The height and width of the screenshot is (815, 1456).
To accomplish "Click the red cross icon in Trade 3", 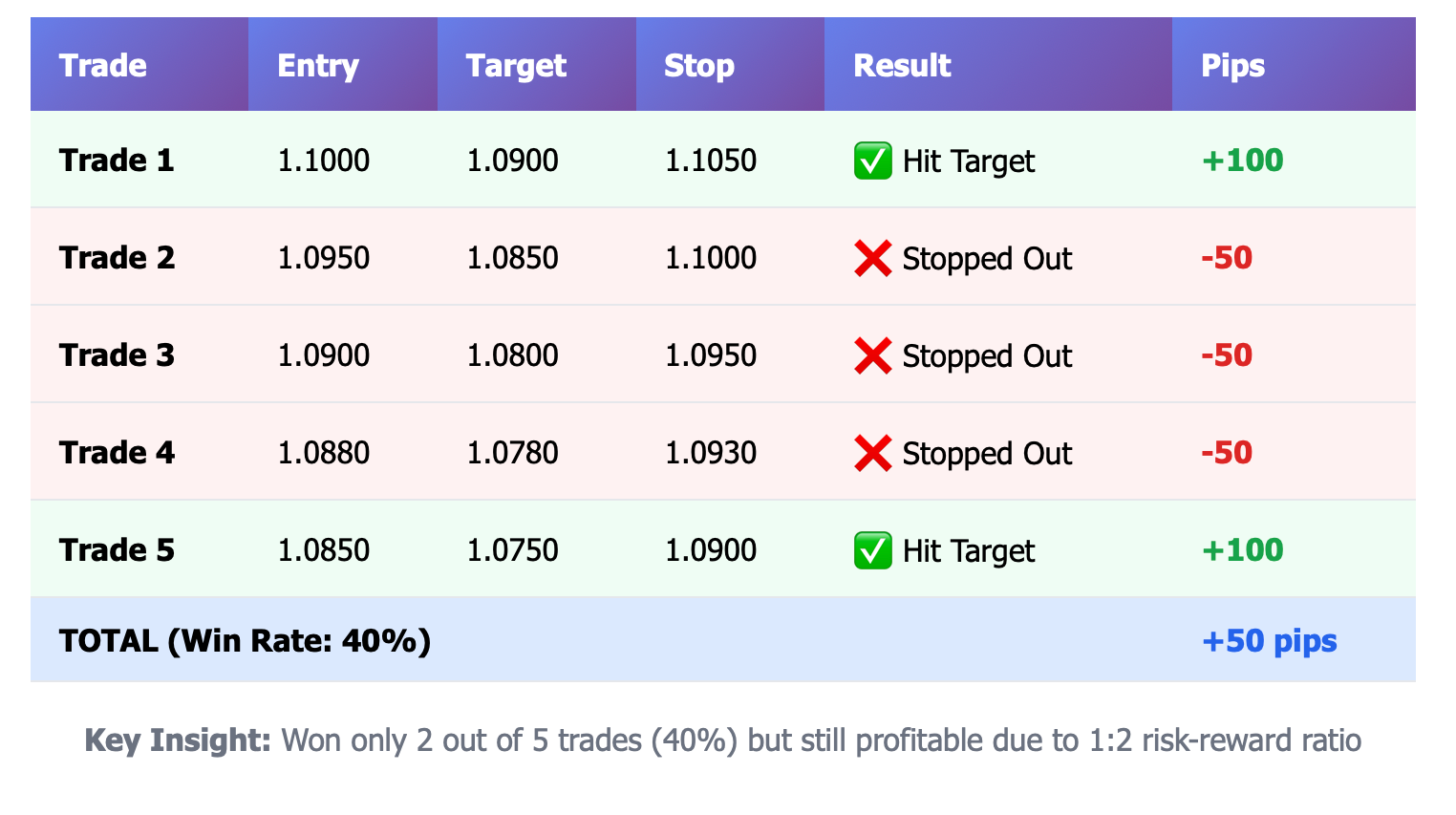I will pyautogui.click(x=873, y=356).
